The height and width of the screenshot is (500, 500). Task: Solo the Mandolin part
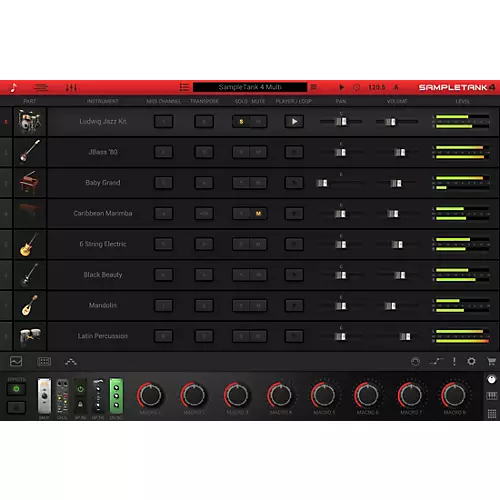(x=241, y=306)
